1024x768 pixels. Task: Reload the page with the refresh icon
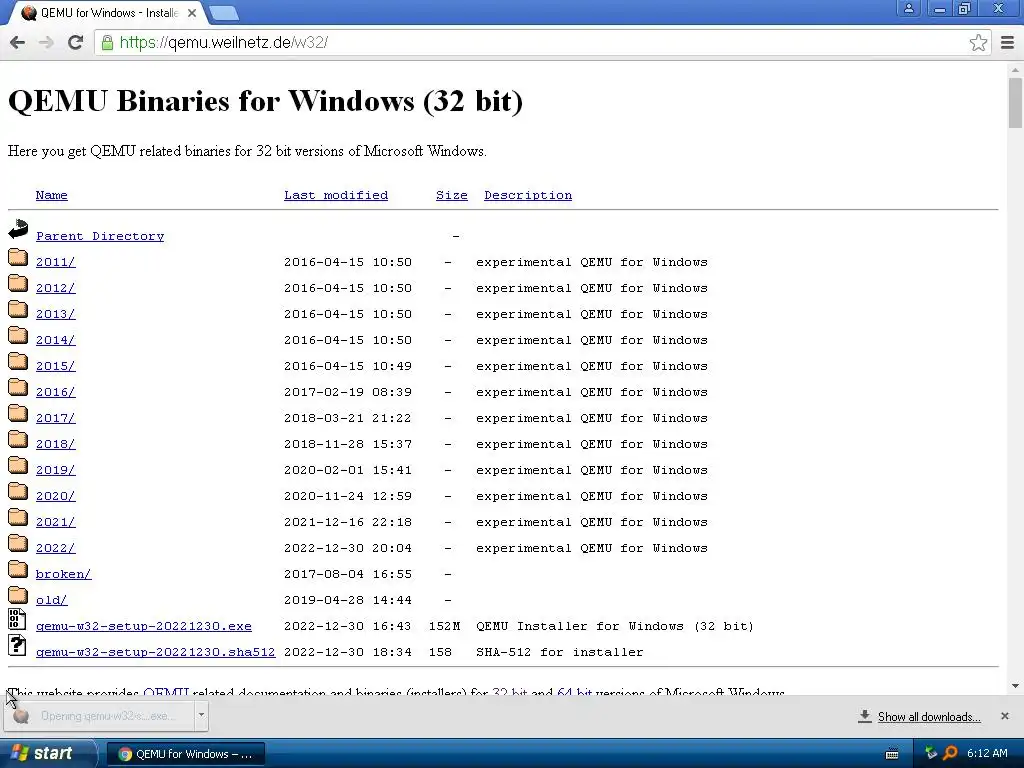click(x=75, y=42)
